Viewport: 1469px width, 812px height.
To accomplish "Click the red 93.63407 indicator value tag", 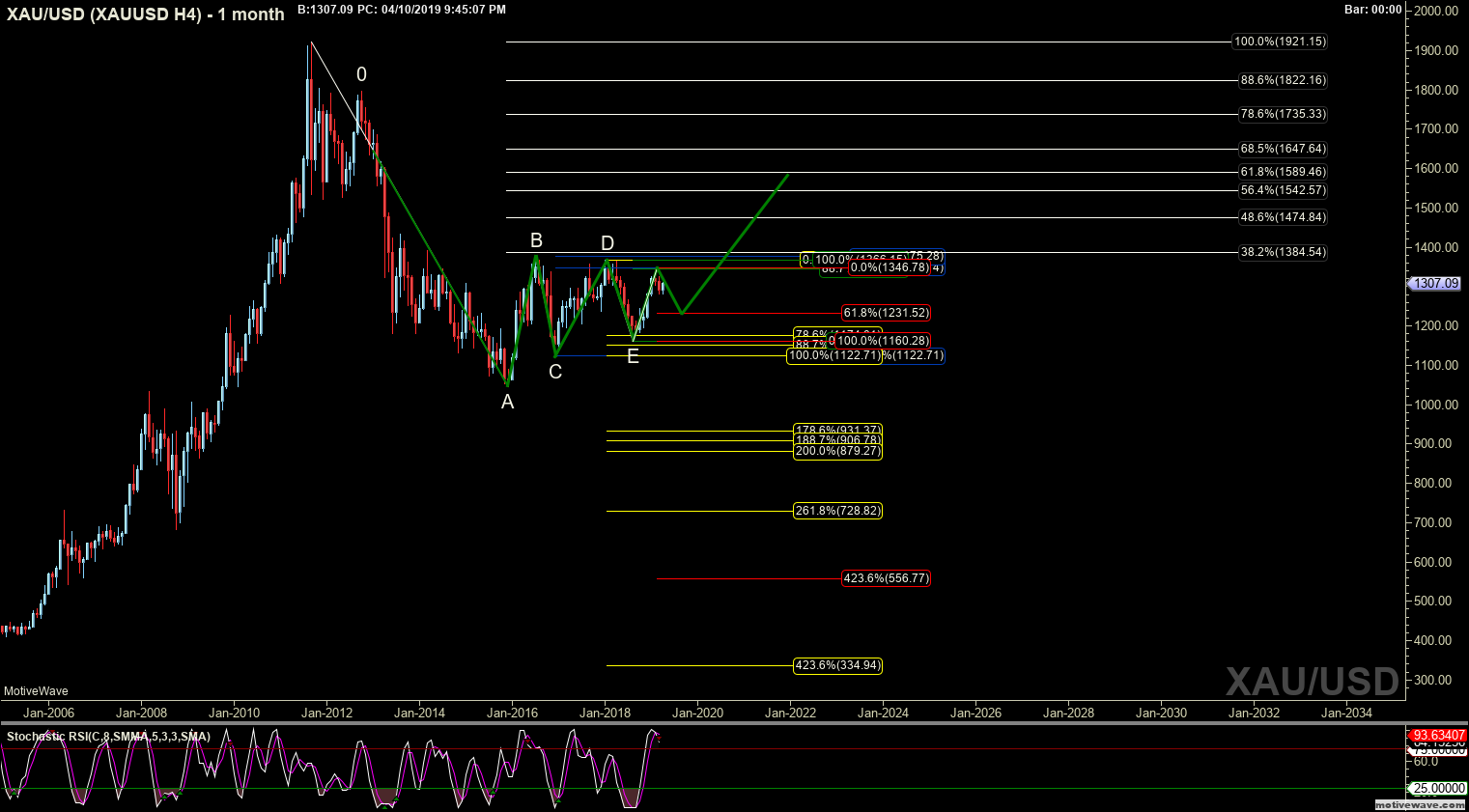I will 1439,736.
